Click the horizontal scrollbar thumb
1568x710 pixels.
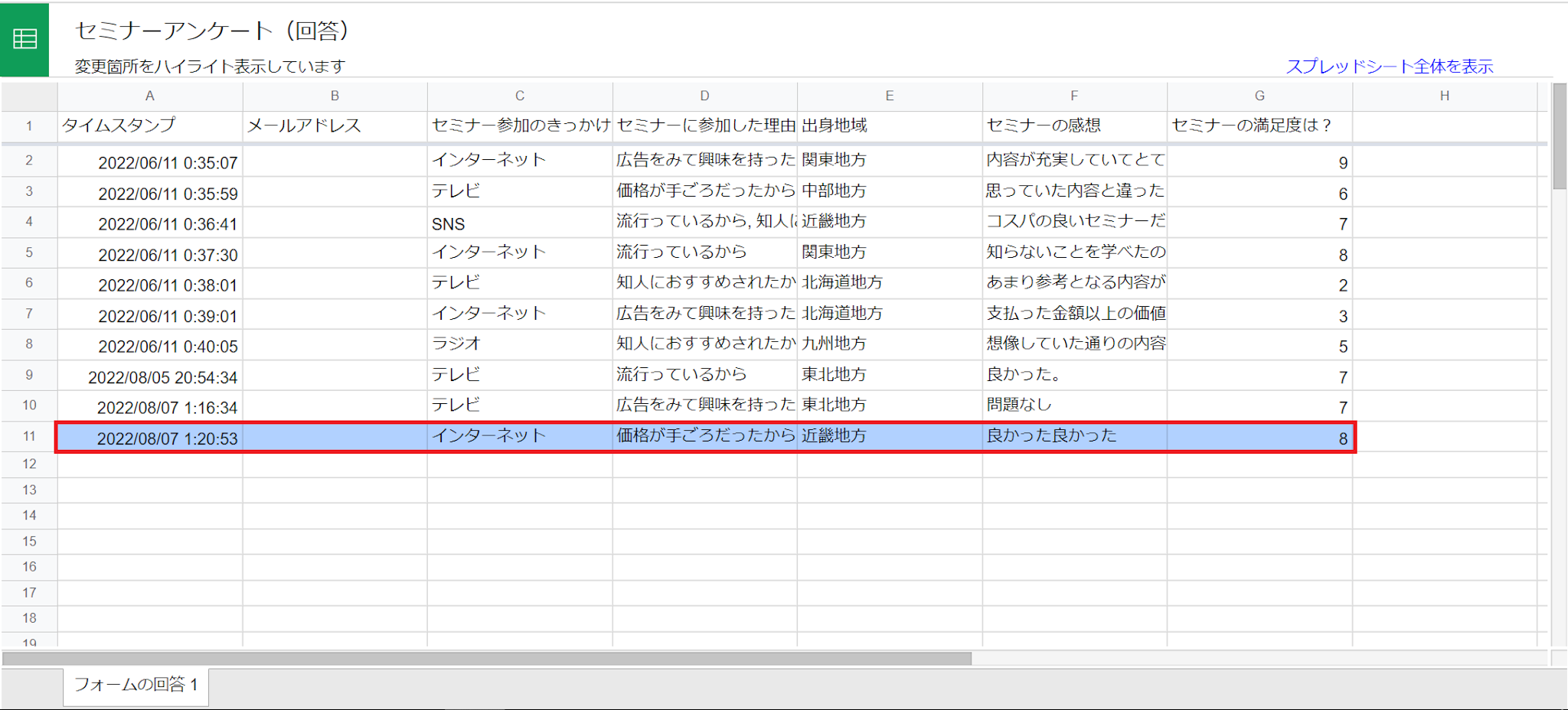coord(487,659)
